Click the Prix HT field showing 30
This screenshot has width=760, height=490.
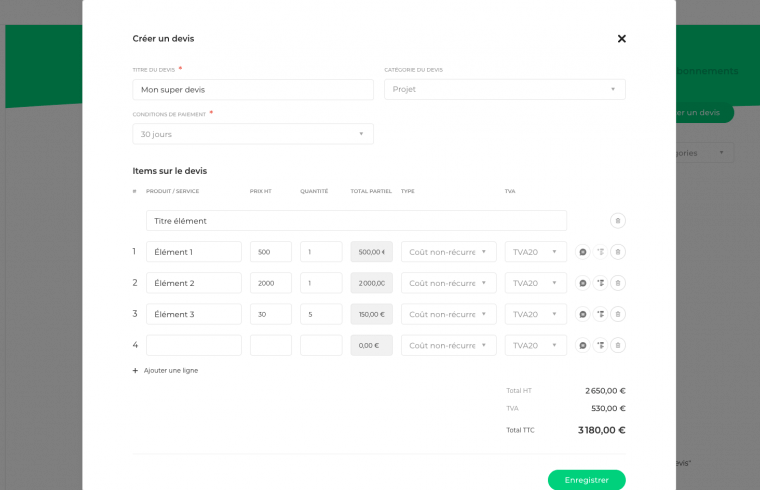(271, 314)
